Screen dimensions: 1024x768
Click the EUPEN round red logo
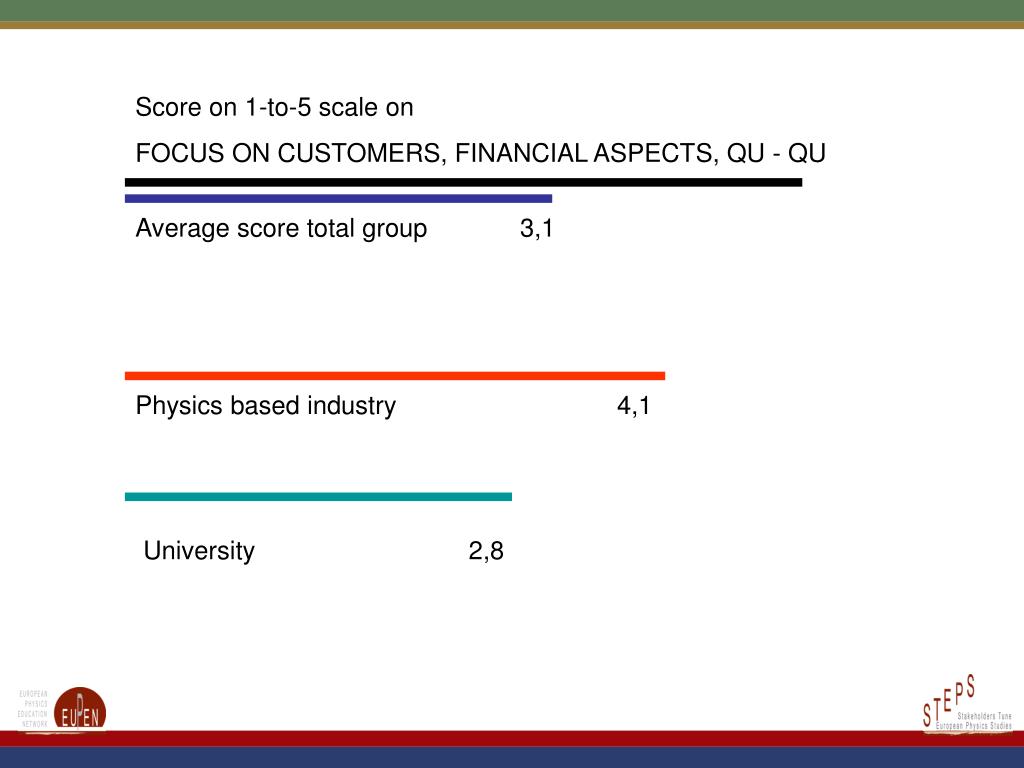80,709
